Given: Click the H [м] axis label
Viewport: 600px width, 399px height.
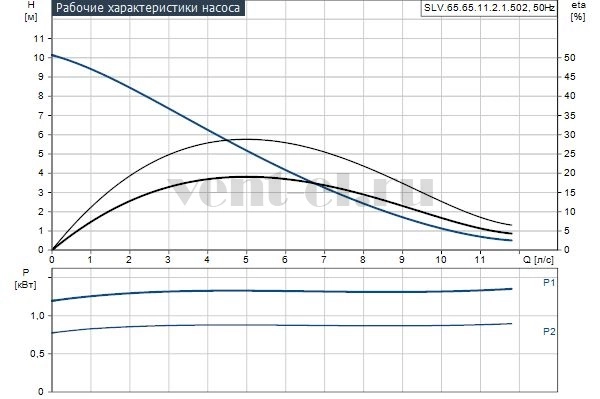Looking at the screenshot, I should click(31, 11).
